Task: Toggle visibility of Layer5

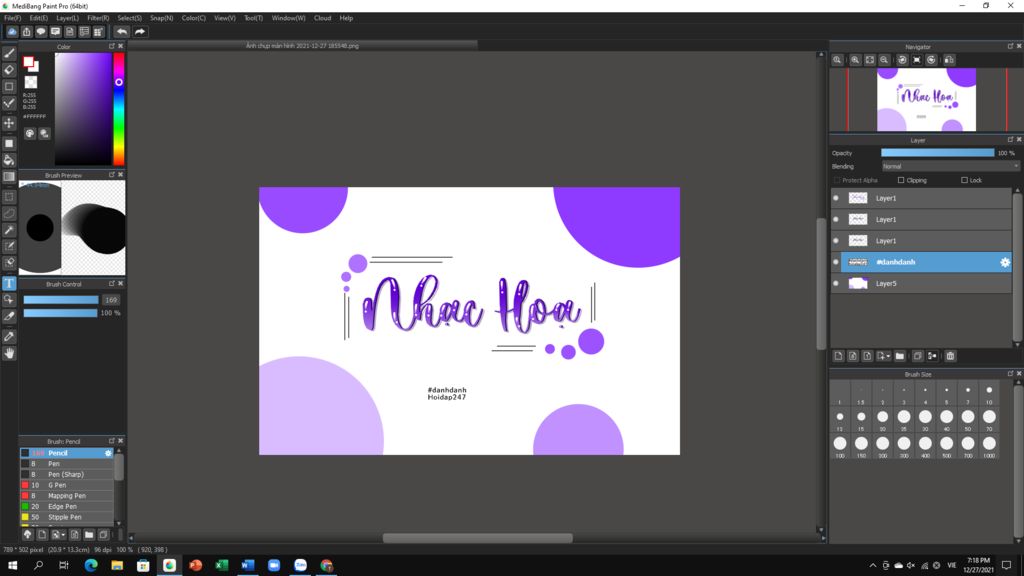Action: pyautogui.click(x=836, y=283)
